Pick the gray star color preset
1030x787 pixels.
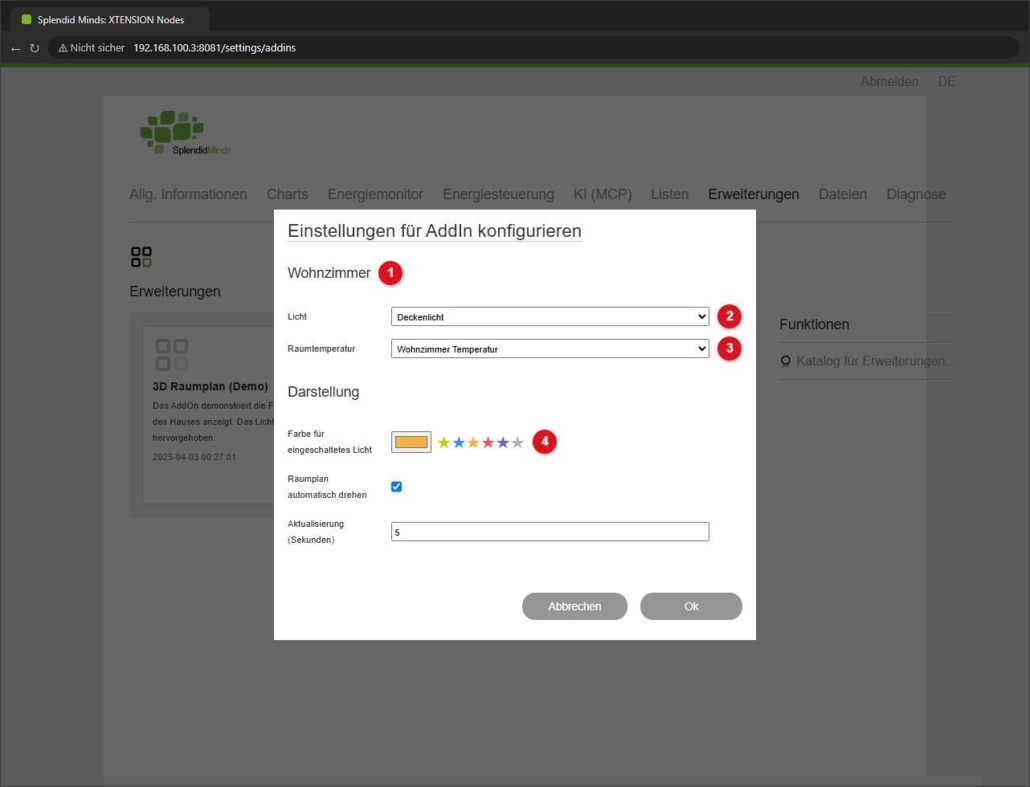518,442
